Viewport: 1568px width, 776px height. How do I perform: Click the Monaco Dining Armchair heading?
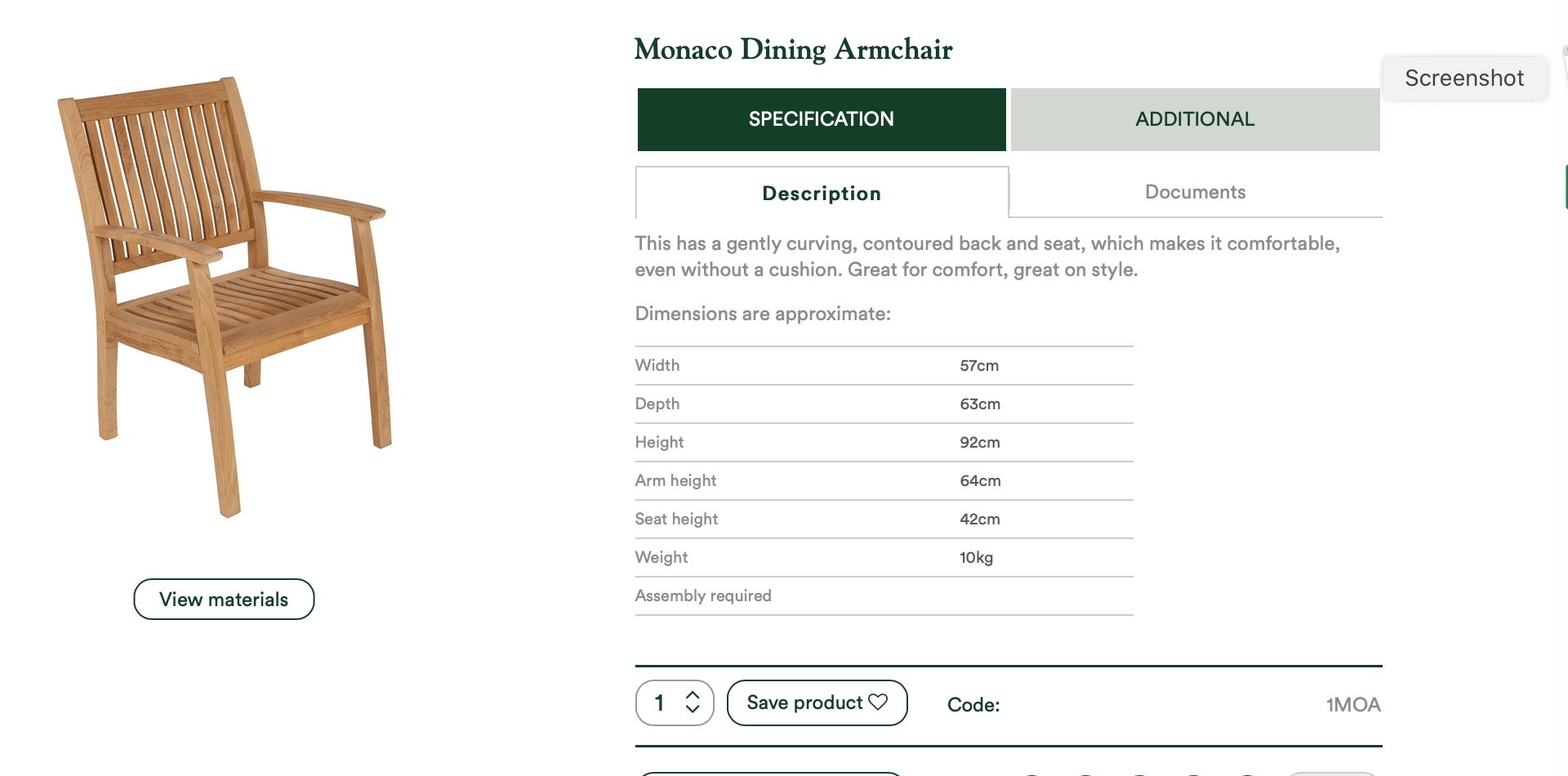tap(794, 49)
